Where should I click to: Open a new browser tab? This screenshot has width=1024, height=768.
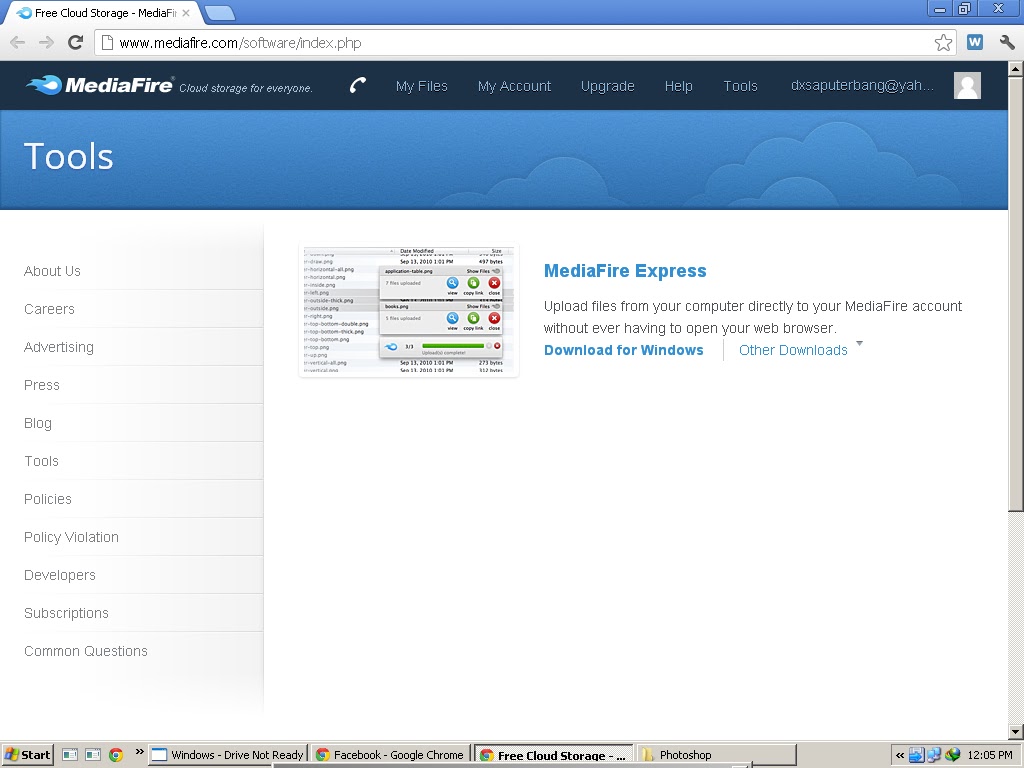tap(219, 13)
